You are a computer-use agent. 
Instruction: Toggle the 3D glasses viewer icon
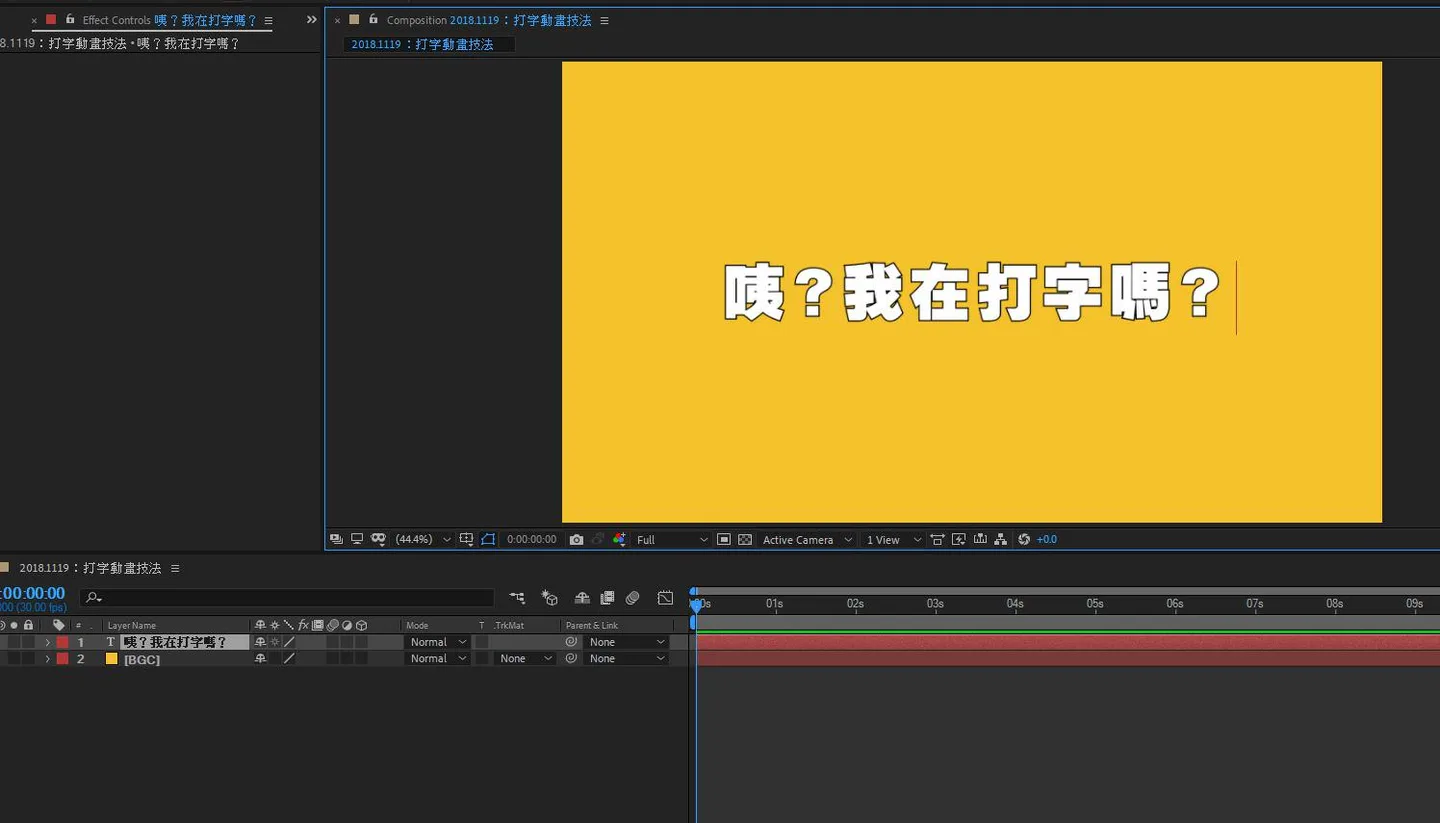click(x=378, y=539)
